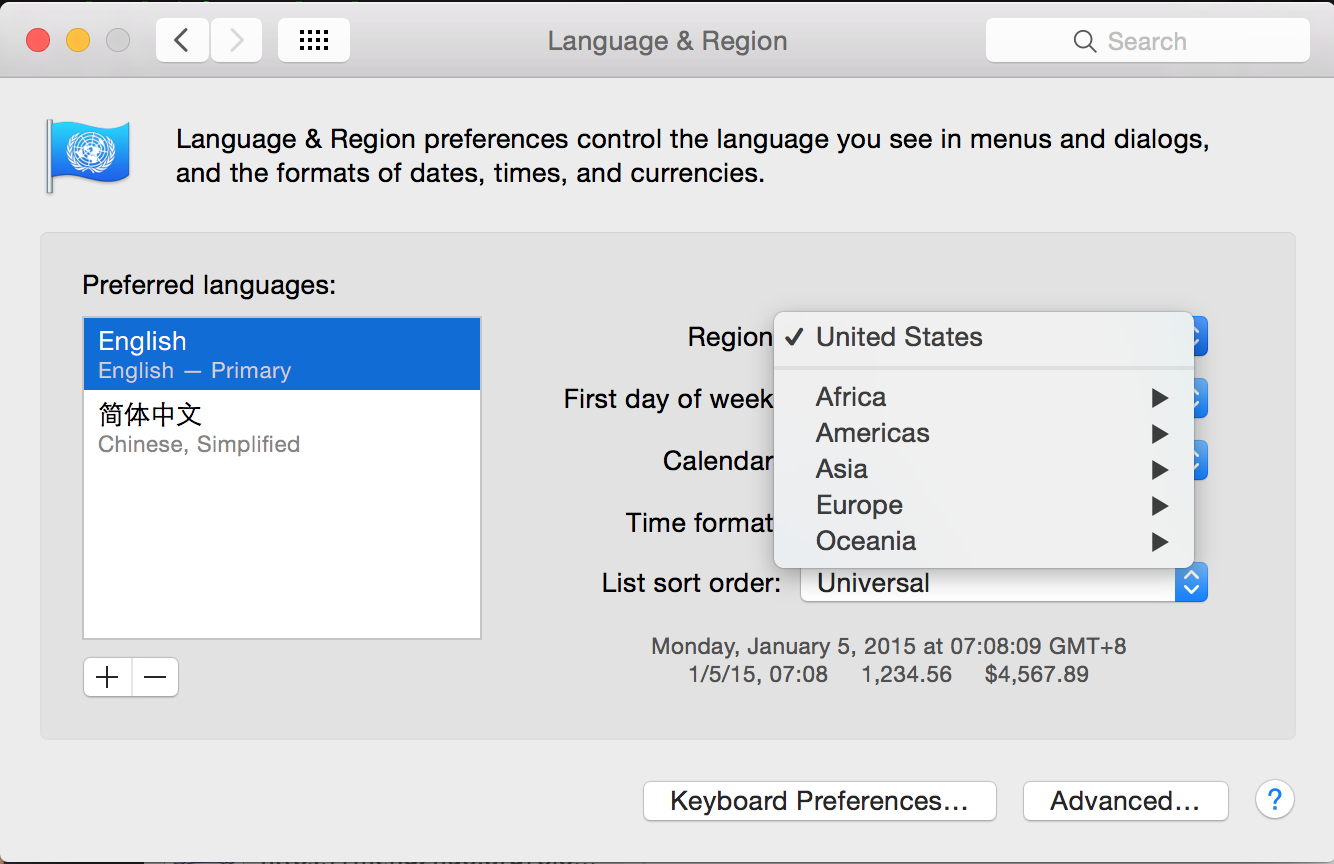Select United States checked region

pyautogui.click(x=898, y=337)
